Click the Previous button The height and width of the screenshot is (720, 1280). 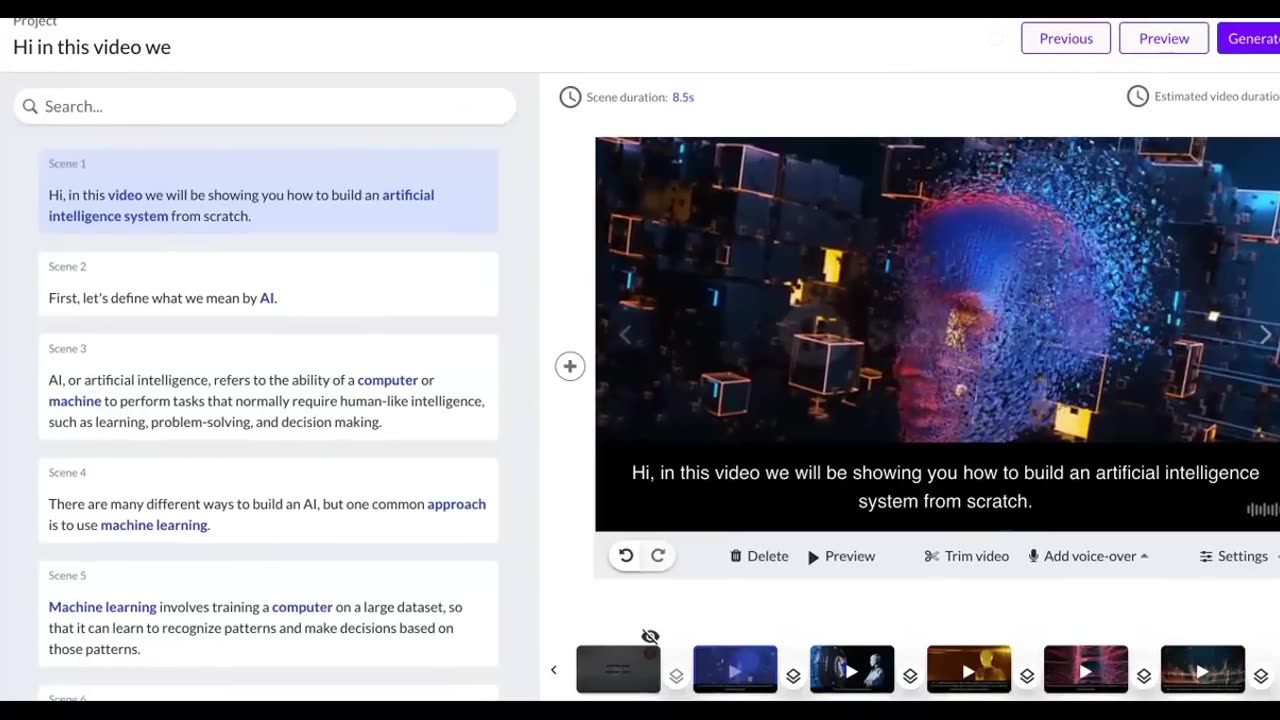pos(1066,38)
